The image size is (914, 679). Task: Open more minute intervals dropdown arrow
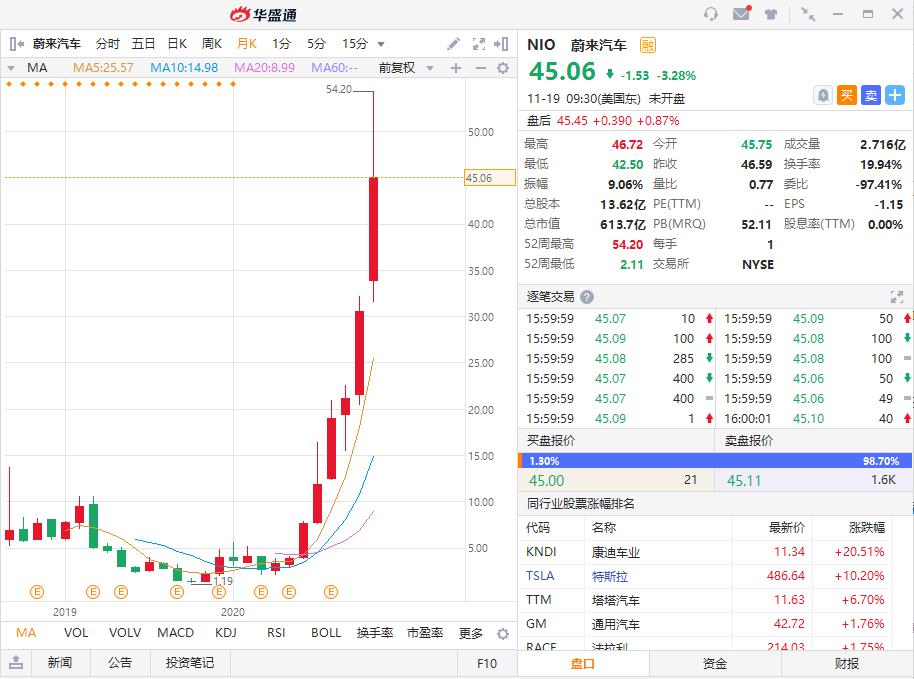[x=381, y=44]
